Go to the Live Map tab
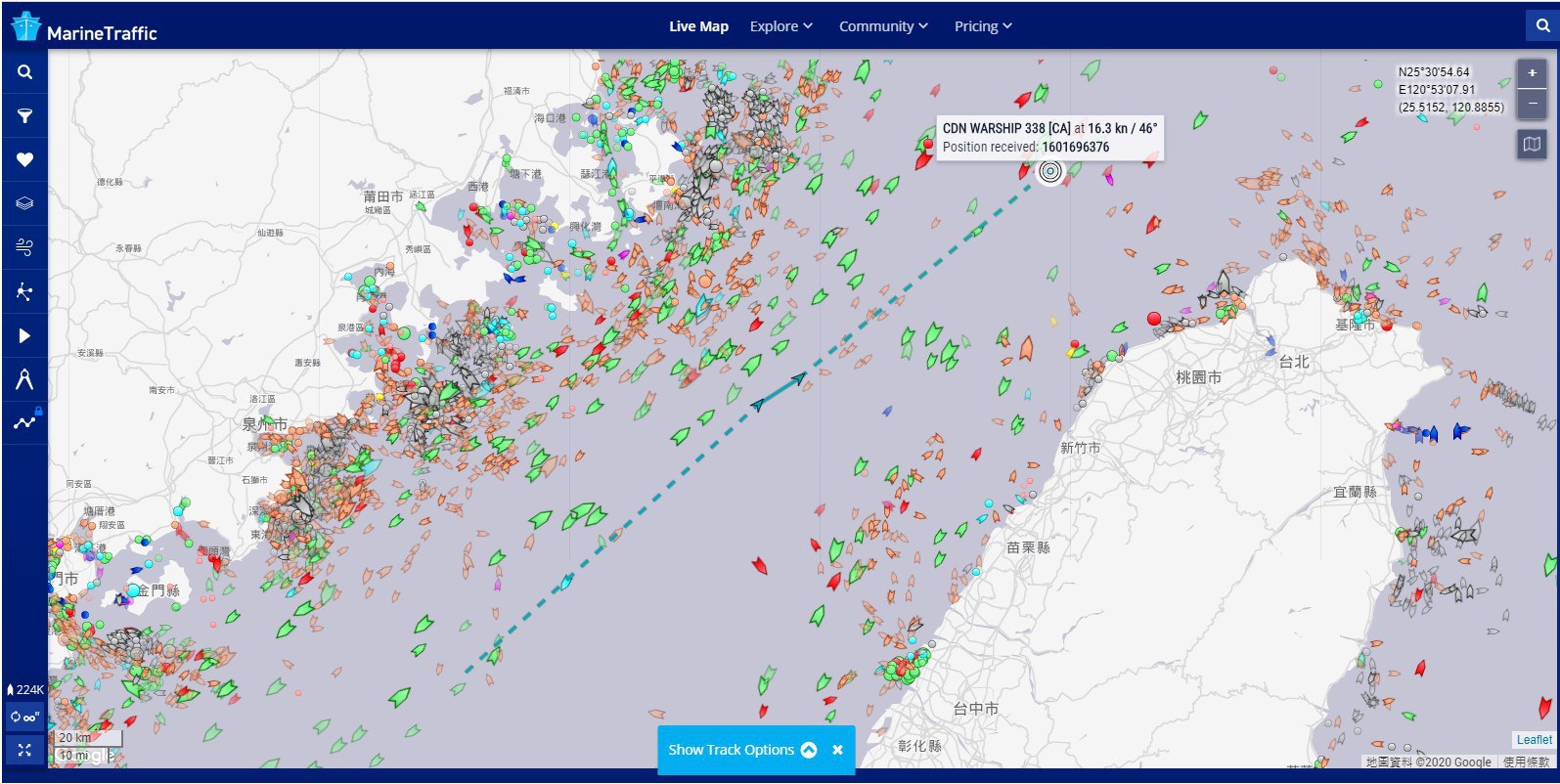 coord(698,26)
